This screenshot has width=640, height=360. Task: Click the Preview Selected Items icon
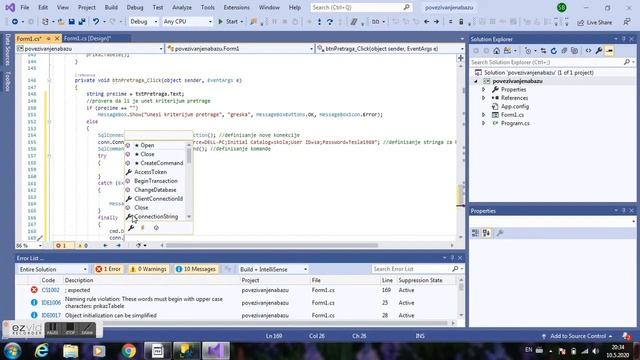pos(609,51)
